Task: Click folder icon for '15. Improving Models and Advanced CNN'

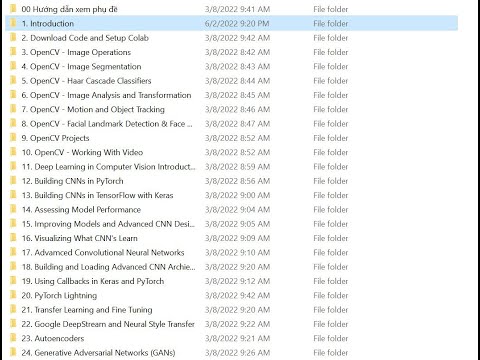Action: (x=13, y=223)
